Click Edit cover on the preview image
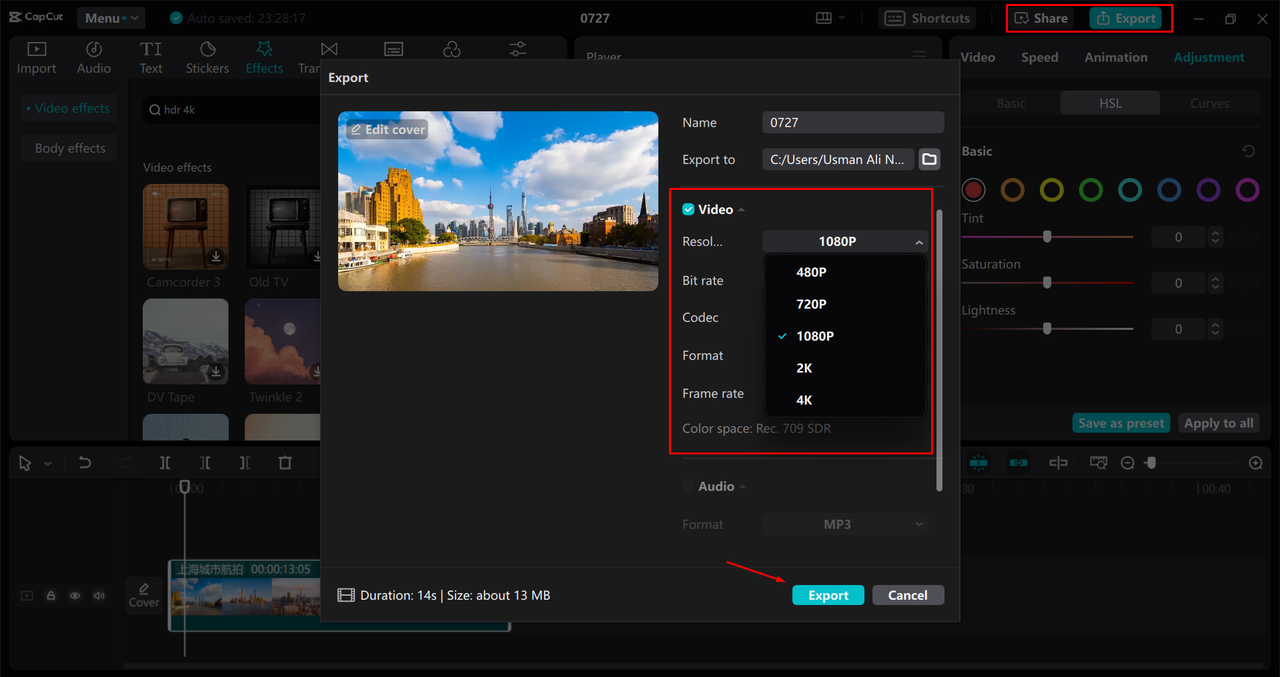The width and height of the screenshot is (1280, 677). click(x=387, y=130)
